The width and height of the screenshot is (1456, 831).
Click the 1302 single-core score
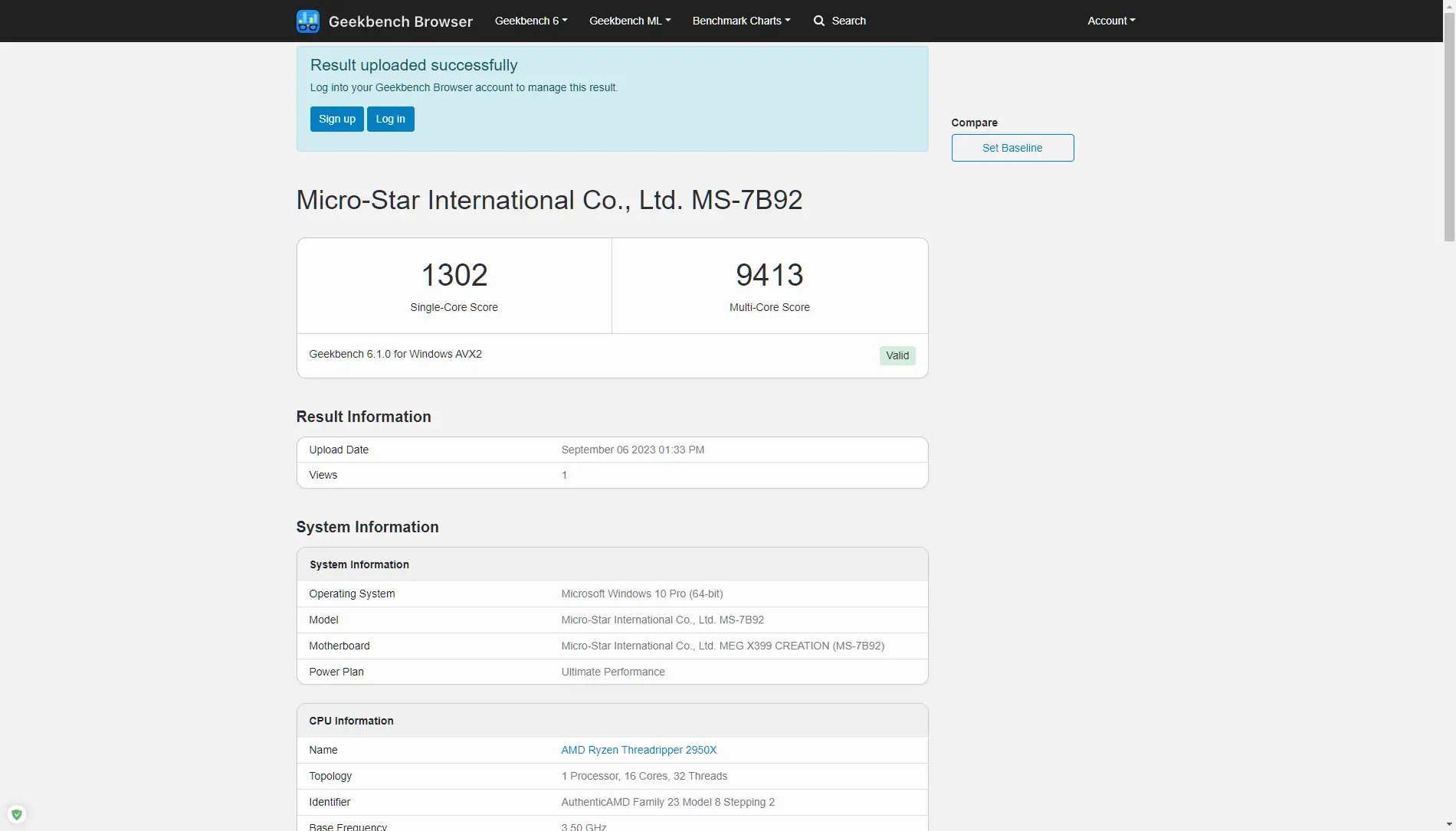click(x=454, y=275)
